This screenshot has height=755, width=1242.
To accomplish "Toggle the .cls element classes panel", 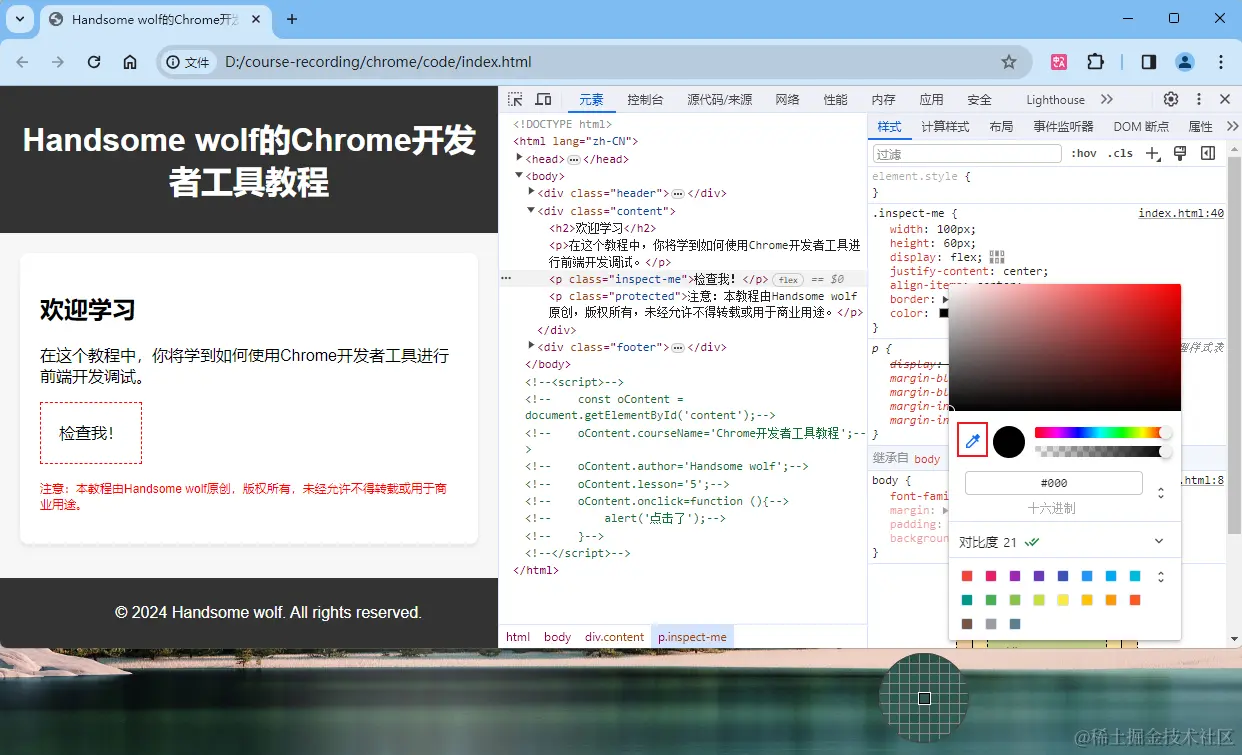I will click(1121, 153).
